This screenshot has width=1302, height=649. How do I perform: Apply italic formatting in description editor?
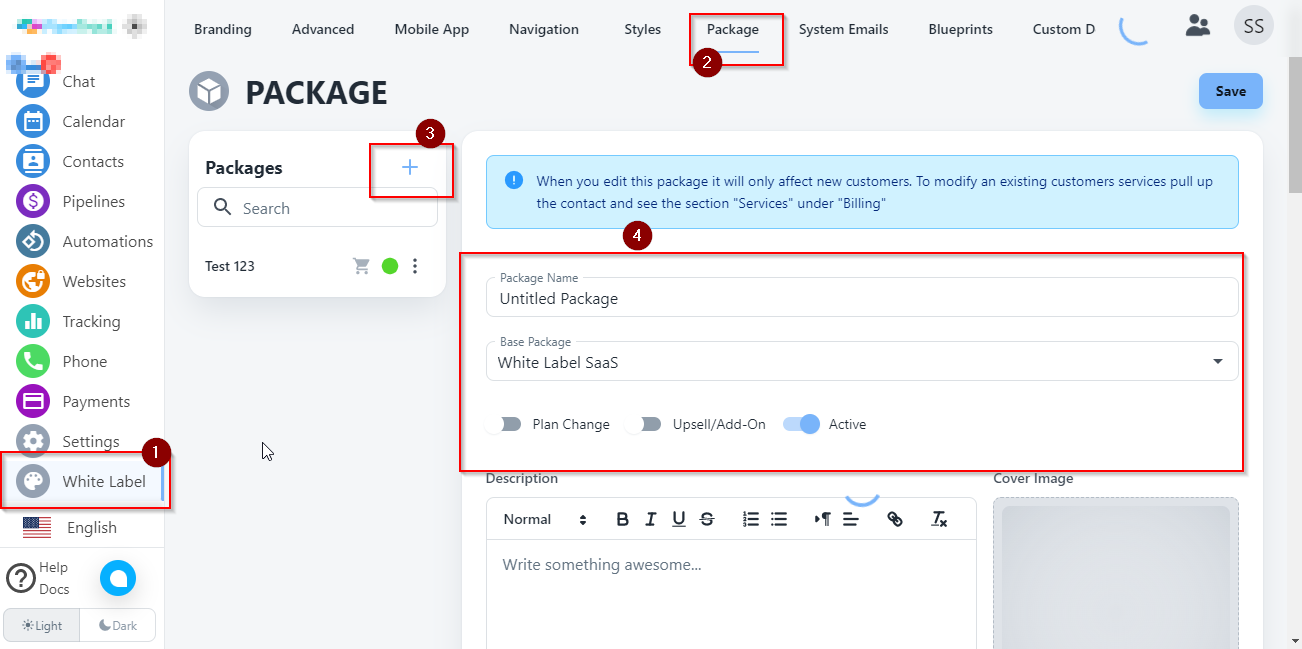coord(651,519)
